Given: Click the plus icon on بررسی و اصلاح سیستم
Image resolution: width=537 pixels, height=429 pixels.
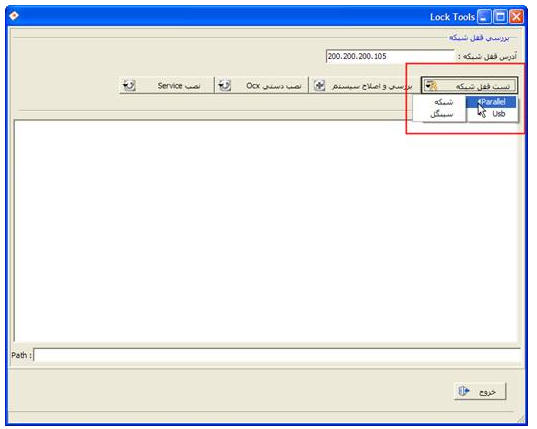Looking at the screenshot, I should (319, 85).
